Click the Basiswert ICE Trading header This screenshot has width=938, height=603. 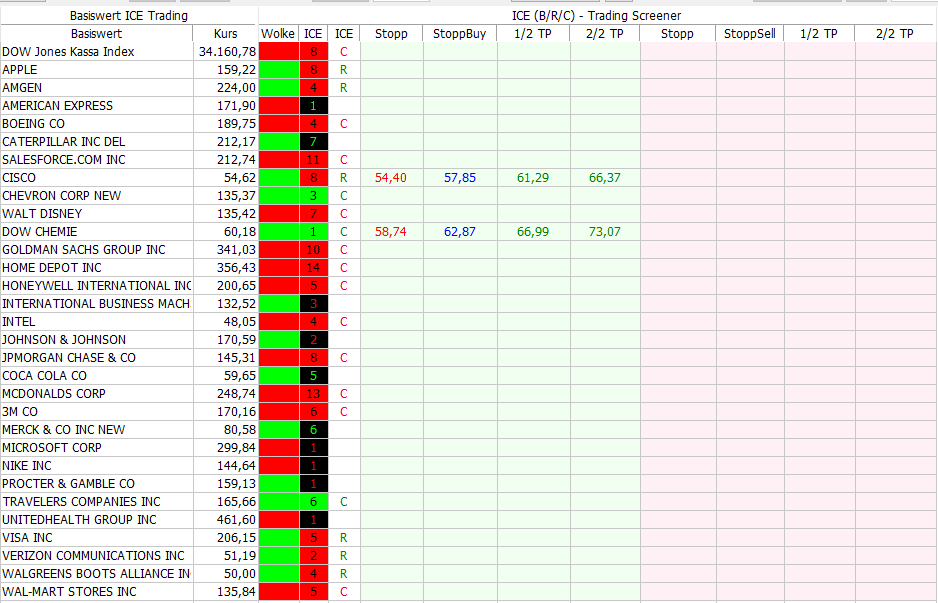[x=129, y=16]
